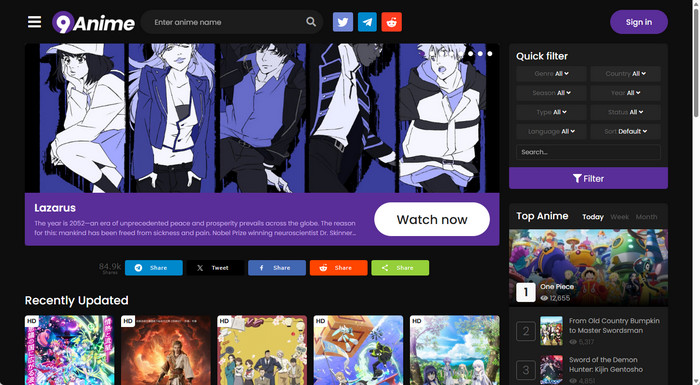700x385 pixels.
Task: Expand the Genre dropdown
Action: (551, 74)
